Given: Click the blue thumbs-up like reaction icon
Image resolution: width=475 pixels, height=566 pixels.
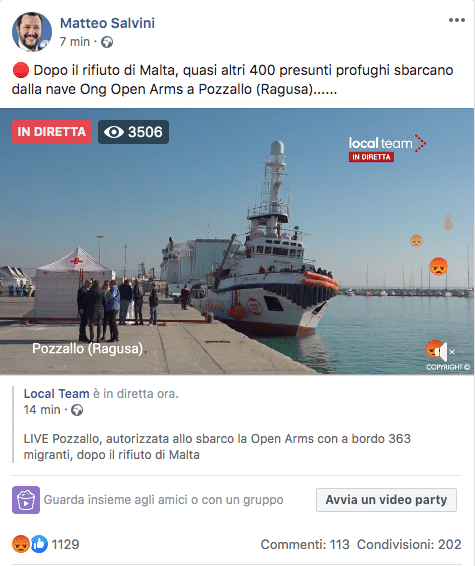Looking at the screenshot, I should pyautogui.click(x=39, y=544).
